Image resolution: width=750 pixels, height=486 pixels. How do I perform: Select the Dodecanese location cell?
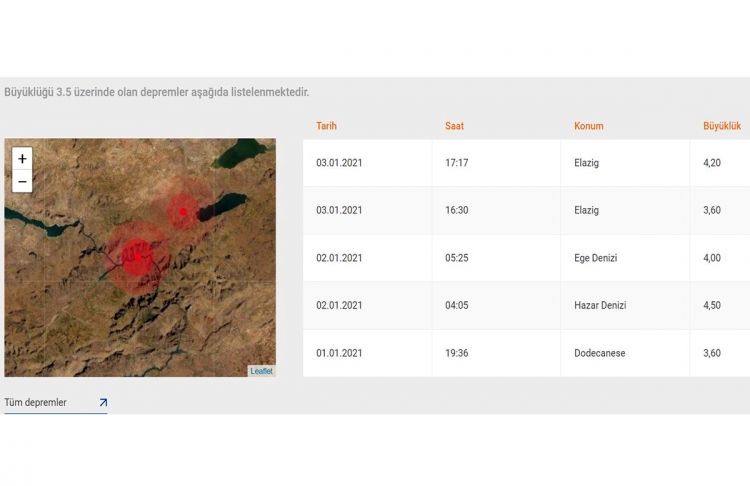coord(599,353)
